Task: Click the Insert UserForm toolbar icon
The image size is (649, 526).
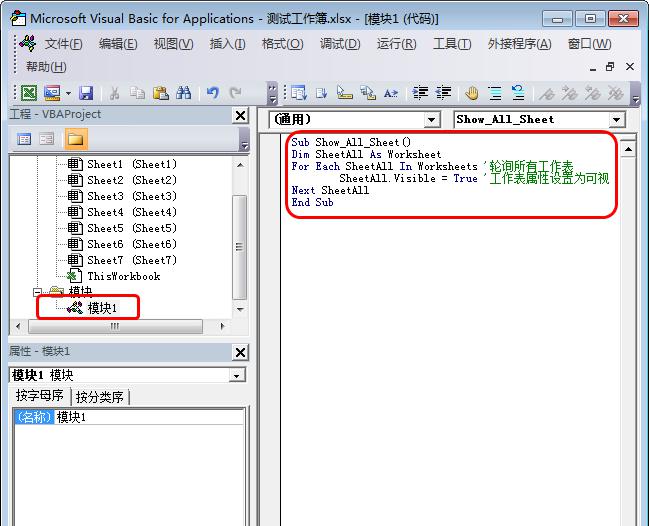Action: 52,93
